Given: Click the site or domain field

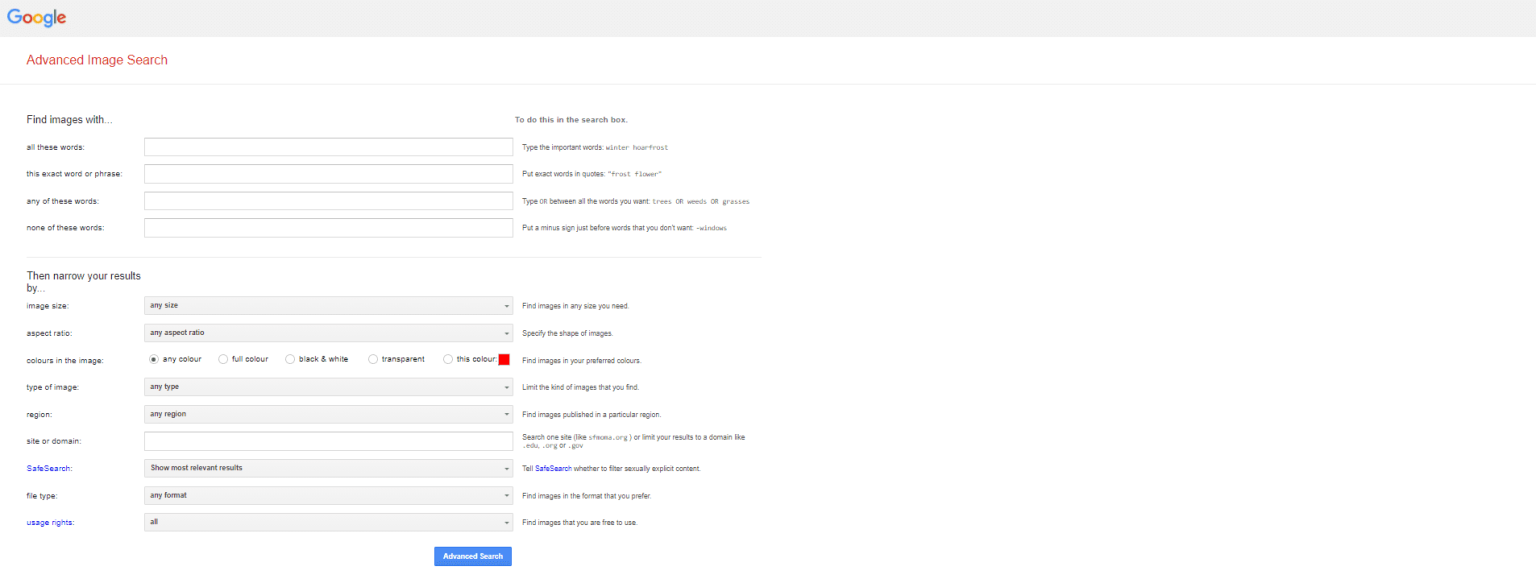Looking at the screenshot, I should coord(328,440).
